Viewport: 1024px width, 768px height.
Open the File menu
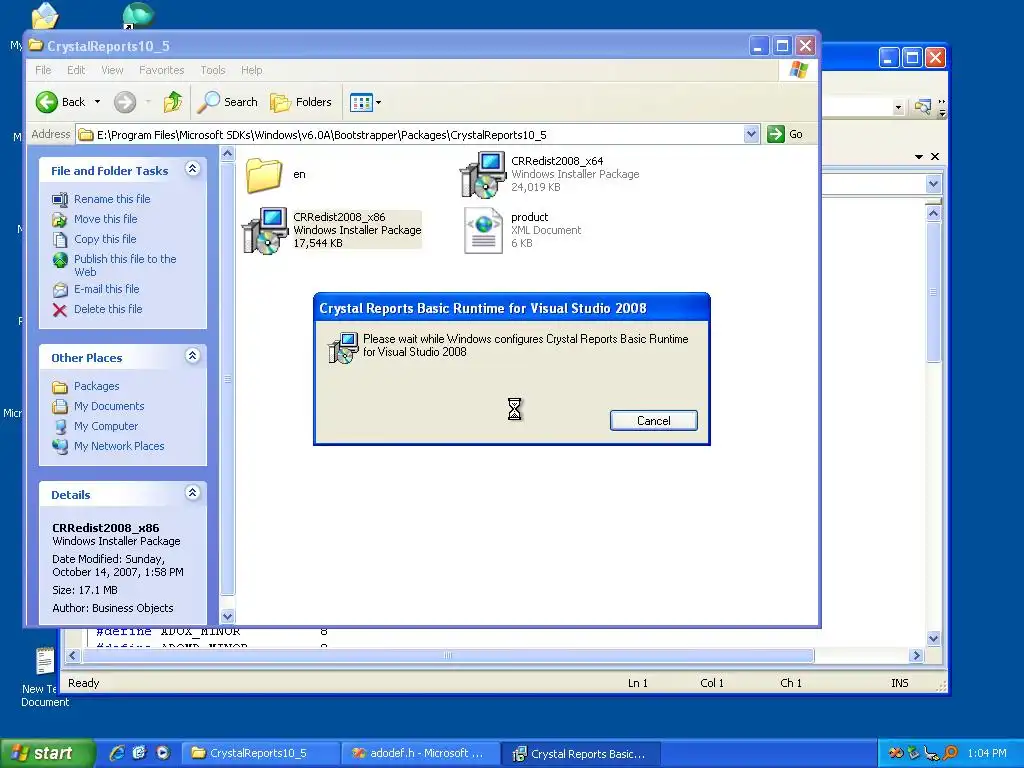[43, 70]
